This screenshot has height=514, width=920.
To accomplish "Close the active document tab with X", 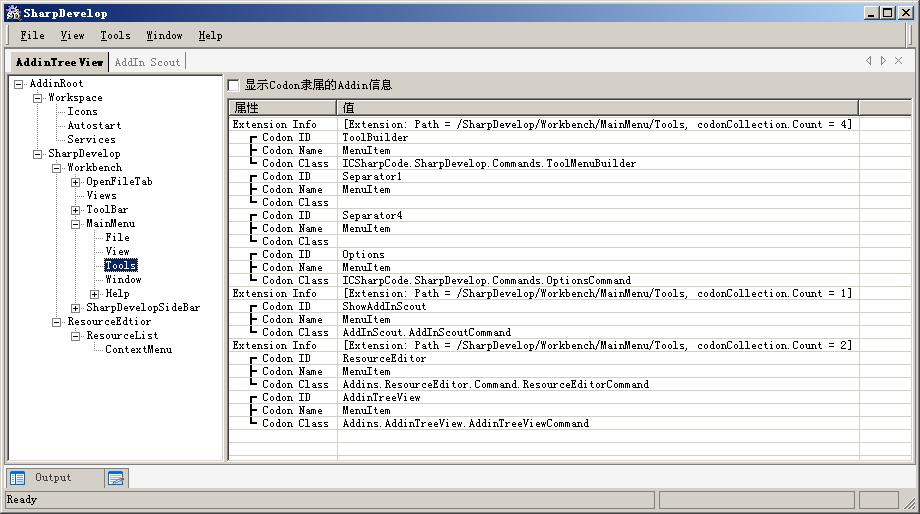I will click(x=898, y=61).
